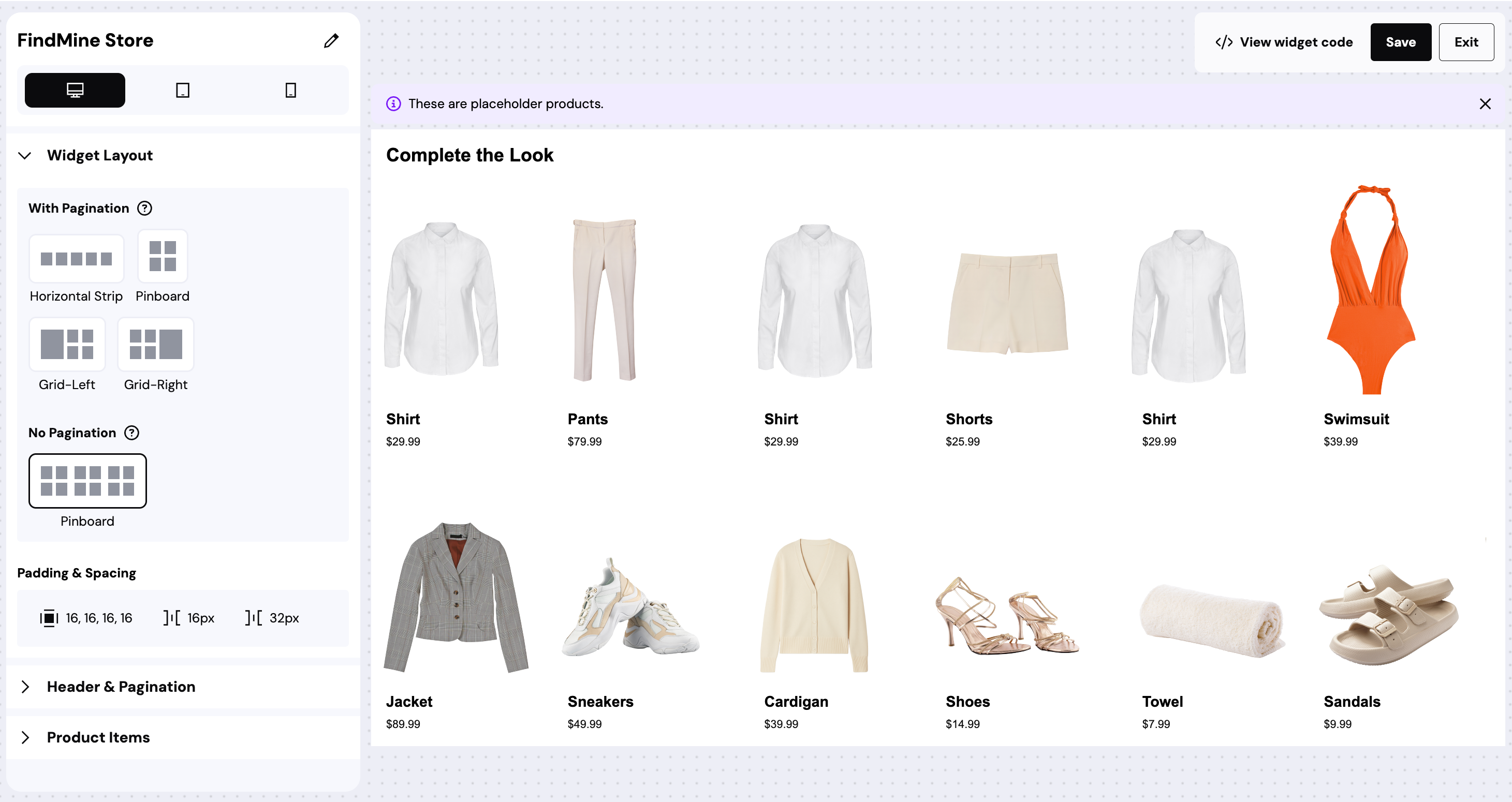The width and height of the screenshot is (1512, 802).
Task: Switch to mobile preview mode
Action: (x=290, y=90)
